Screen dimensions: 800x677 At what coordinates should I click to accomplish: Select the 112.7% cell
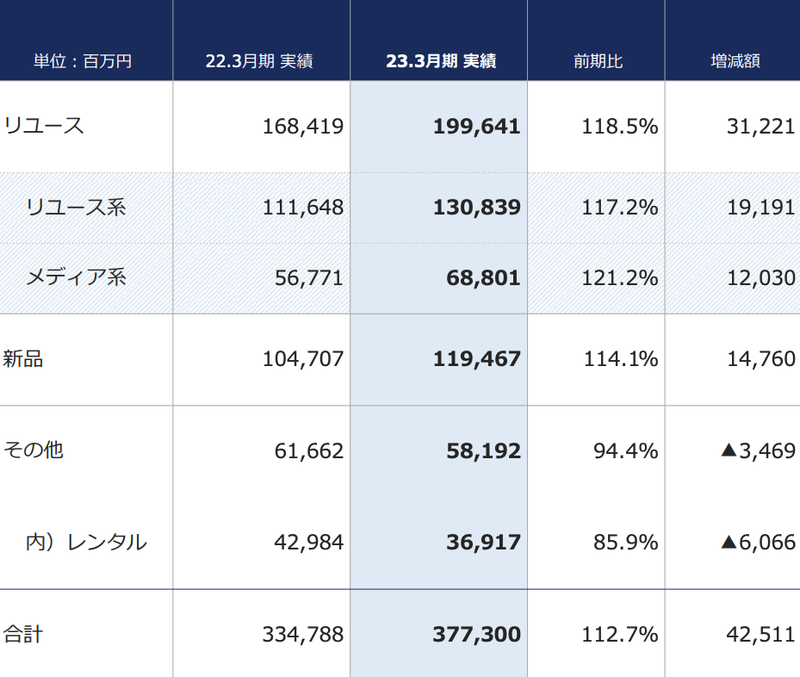620,635
